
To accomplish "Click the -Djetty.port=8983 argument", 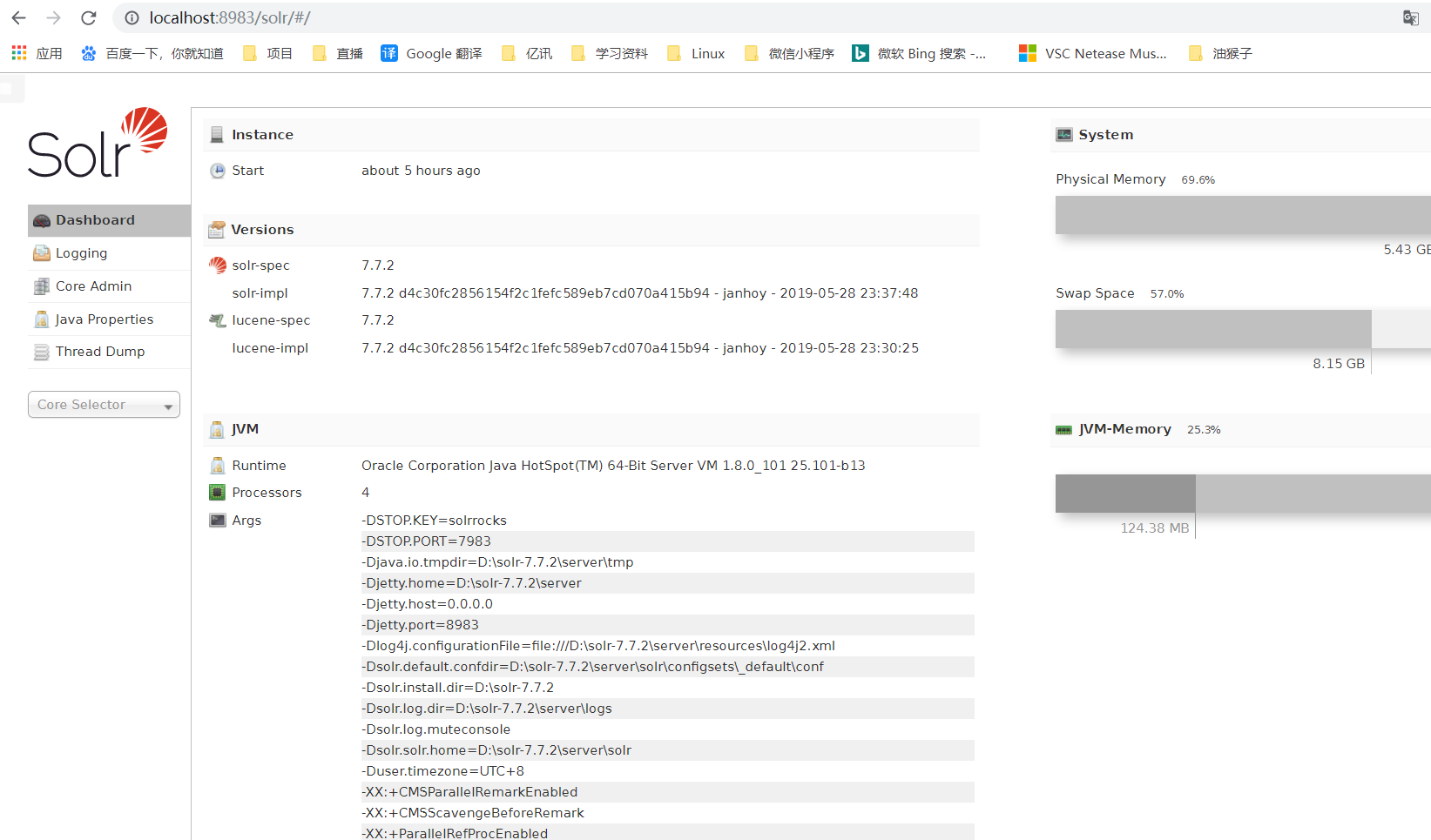I will (x=668, y=625).
